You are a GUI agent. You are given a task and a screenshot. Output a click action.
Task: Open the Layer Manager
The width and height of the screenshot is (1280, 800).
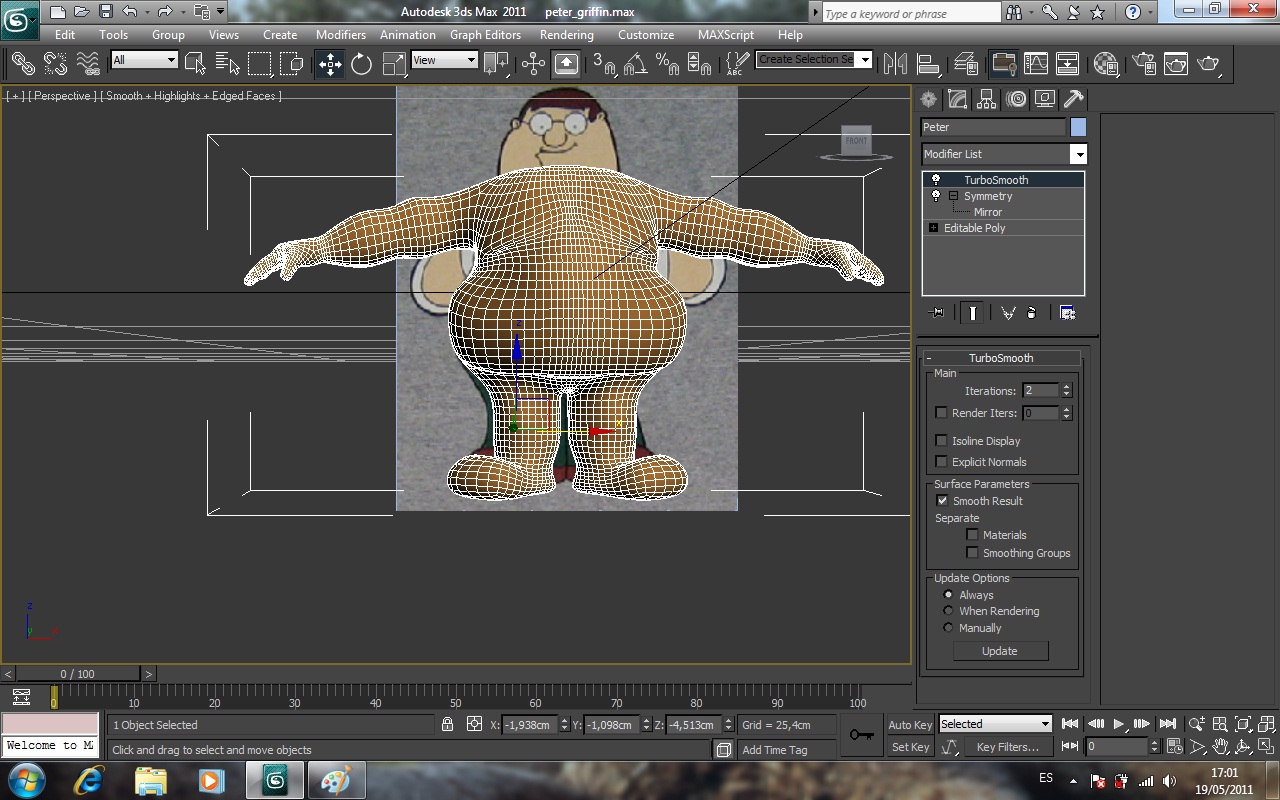coord(966,63)
